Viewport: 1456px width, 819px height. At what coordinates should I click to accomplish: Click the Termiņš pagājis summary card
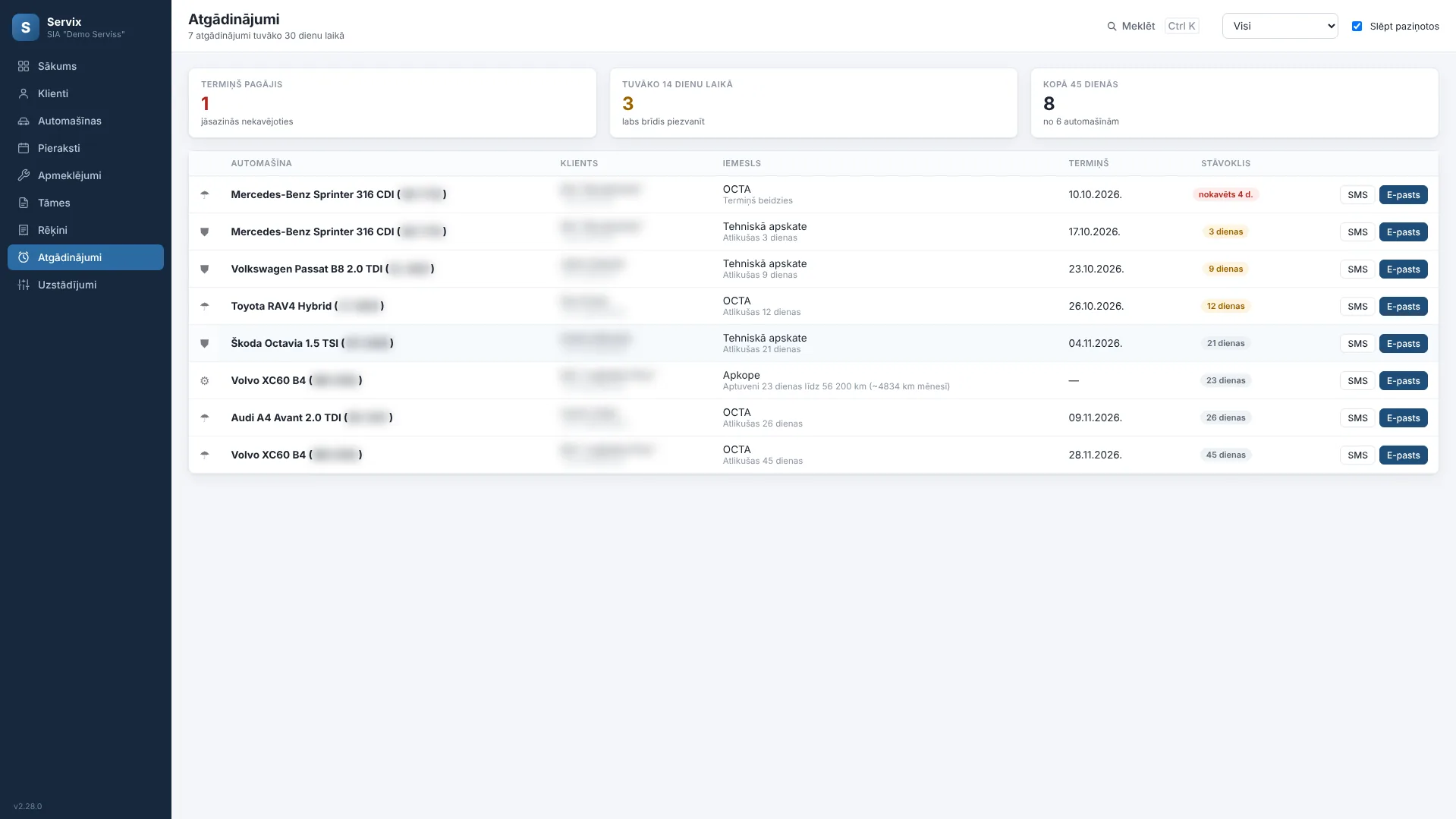392,103
